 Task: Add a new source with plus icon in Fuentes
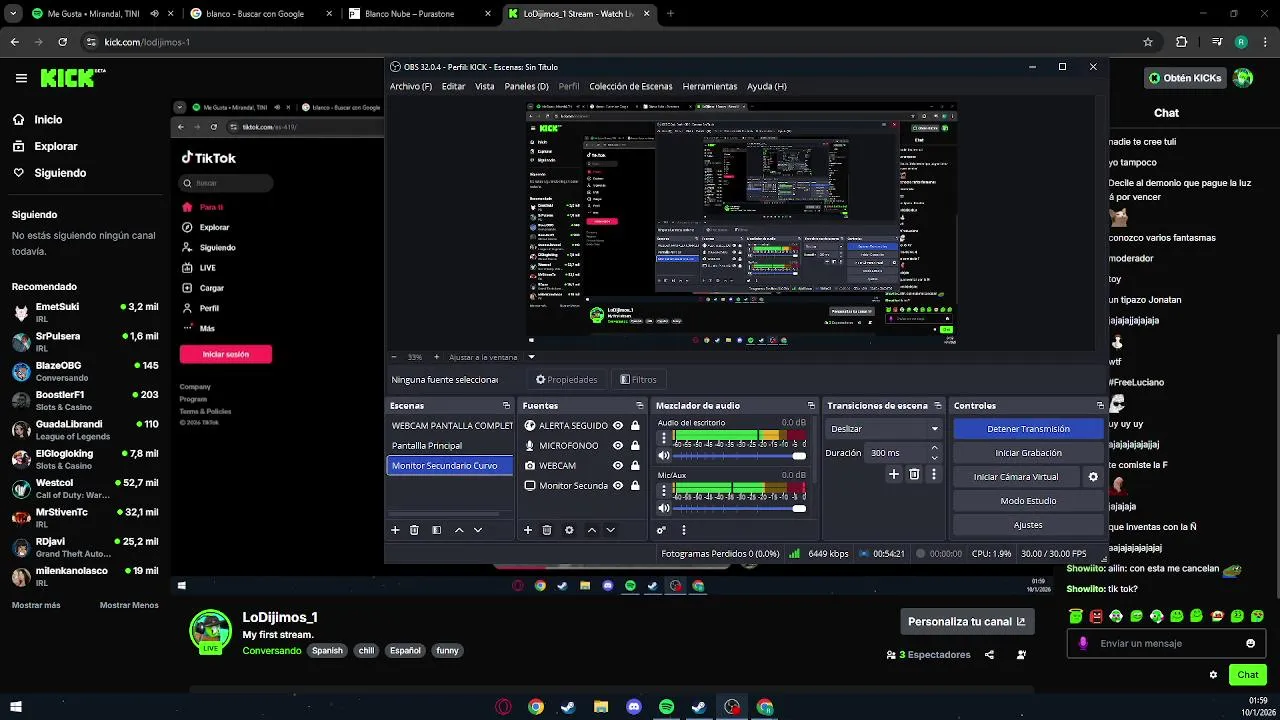click(x=528, y=530)
